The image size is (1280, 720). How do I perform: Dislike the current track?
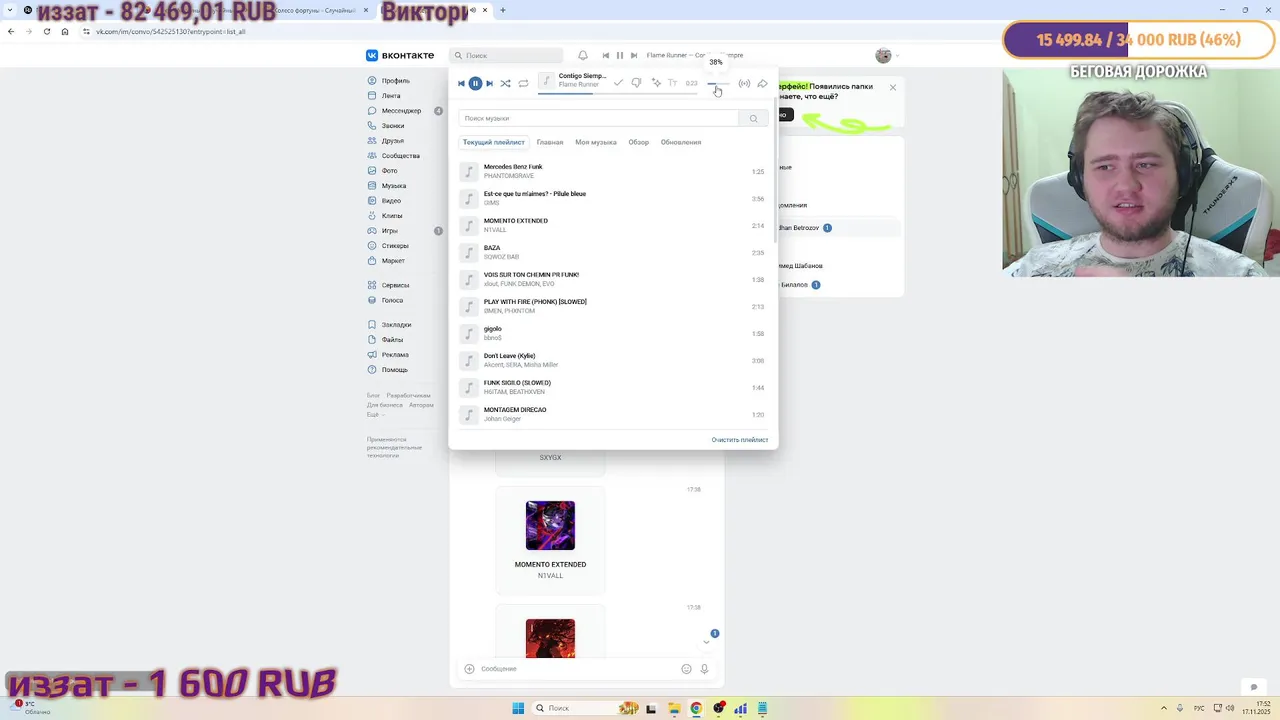click(x=636, y=83)
